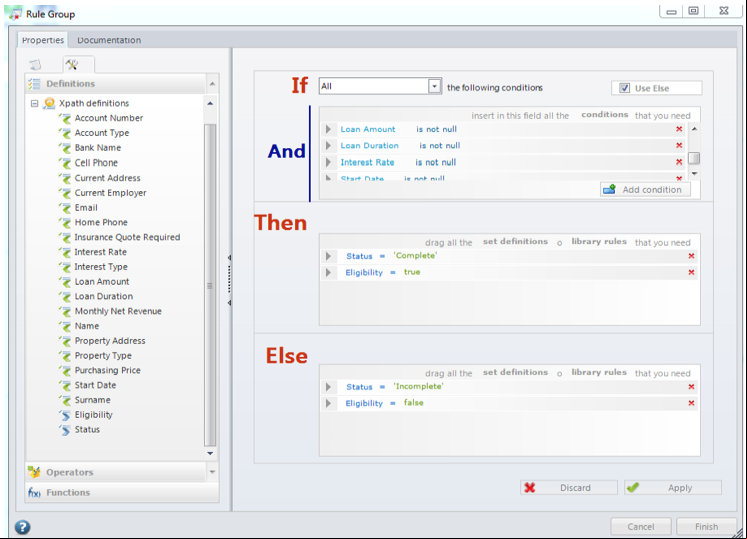Open the Properties tab
Viewport: 747px width, 539px height.
[x=43, y=40]
